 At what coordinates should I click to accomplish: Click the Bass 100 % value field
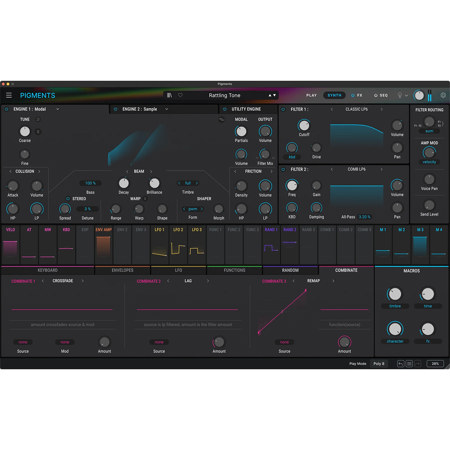coord(90,183)
